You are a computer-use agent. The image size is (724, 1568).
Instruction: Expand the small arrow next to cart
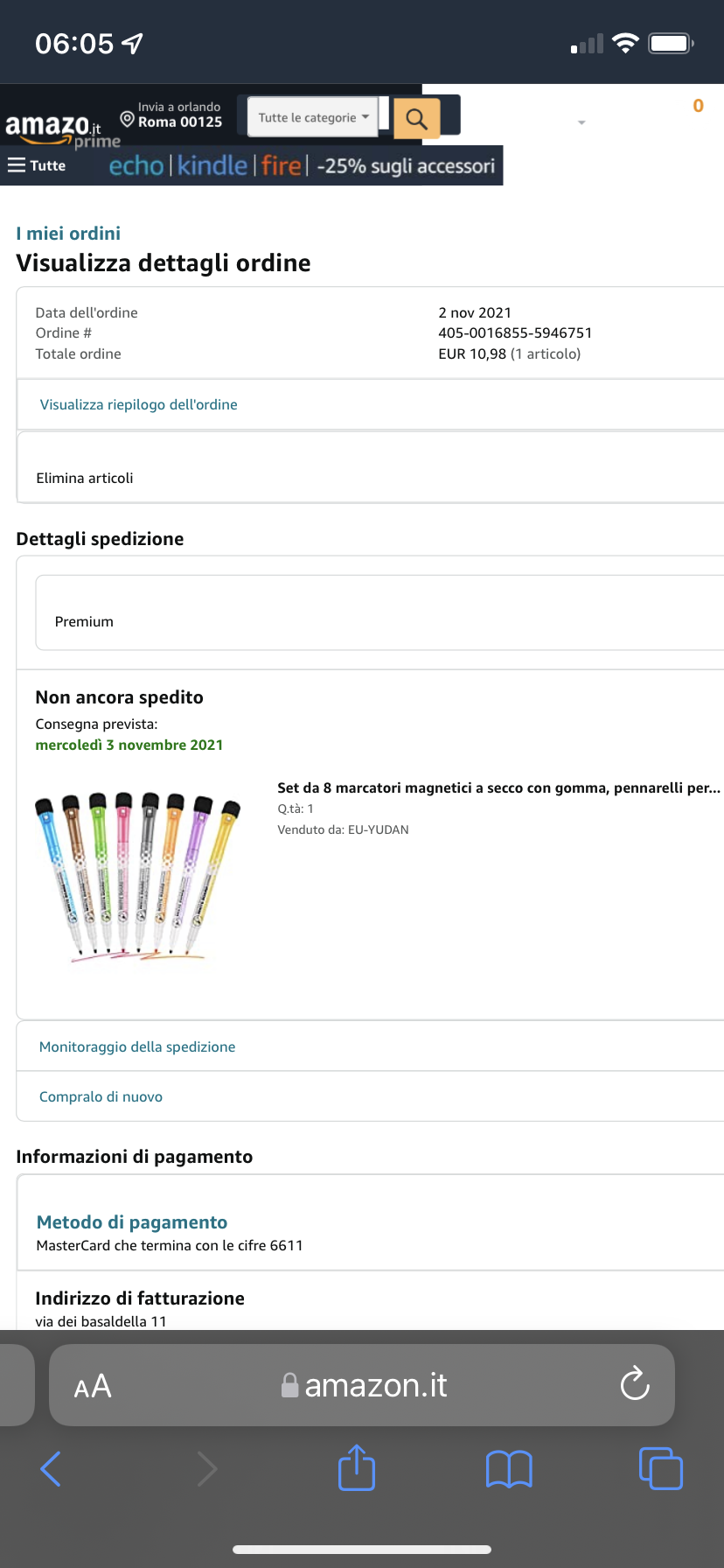point(581,122)
